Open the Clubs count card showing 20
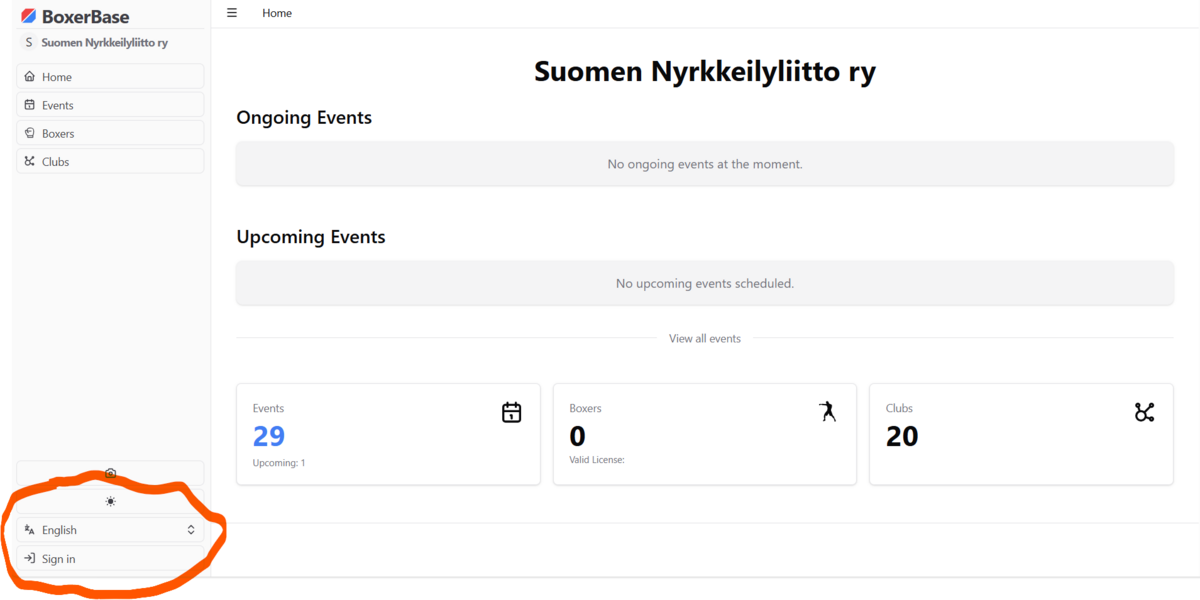Screen dimensions: 1200x600 1020,435
